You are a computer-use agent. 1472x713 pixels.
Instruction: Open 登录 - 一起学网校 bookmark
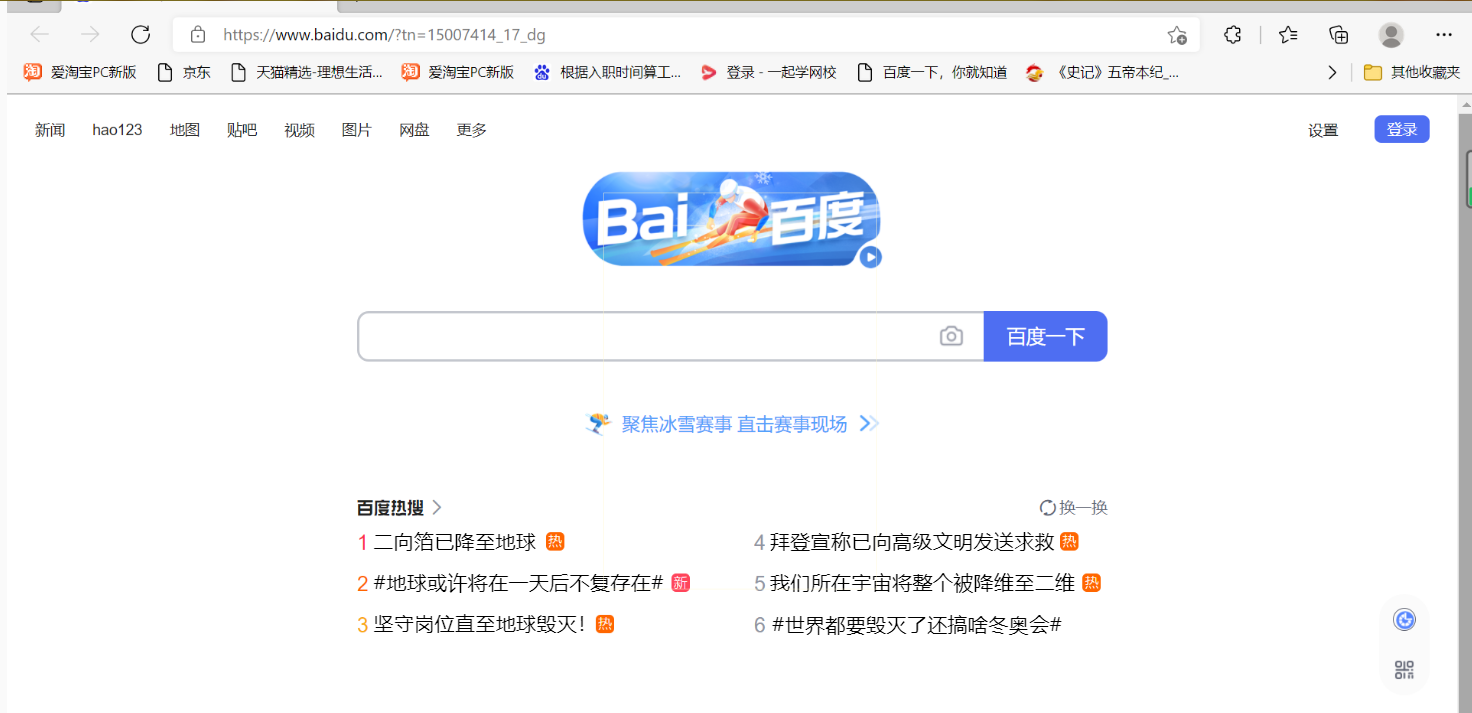click(x=768, y=72)
